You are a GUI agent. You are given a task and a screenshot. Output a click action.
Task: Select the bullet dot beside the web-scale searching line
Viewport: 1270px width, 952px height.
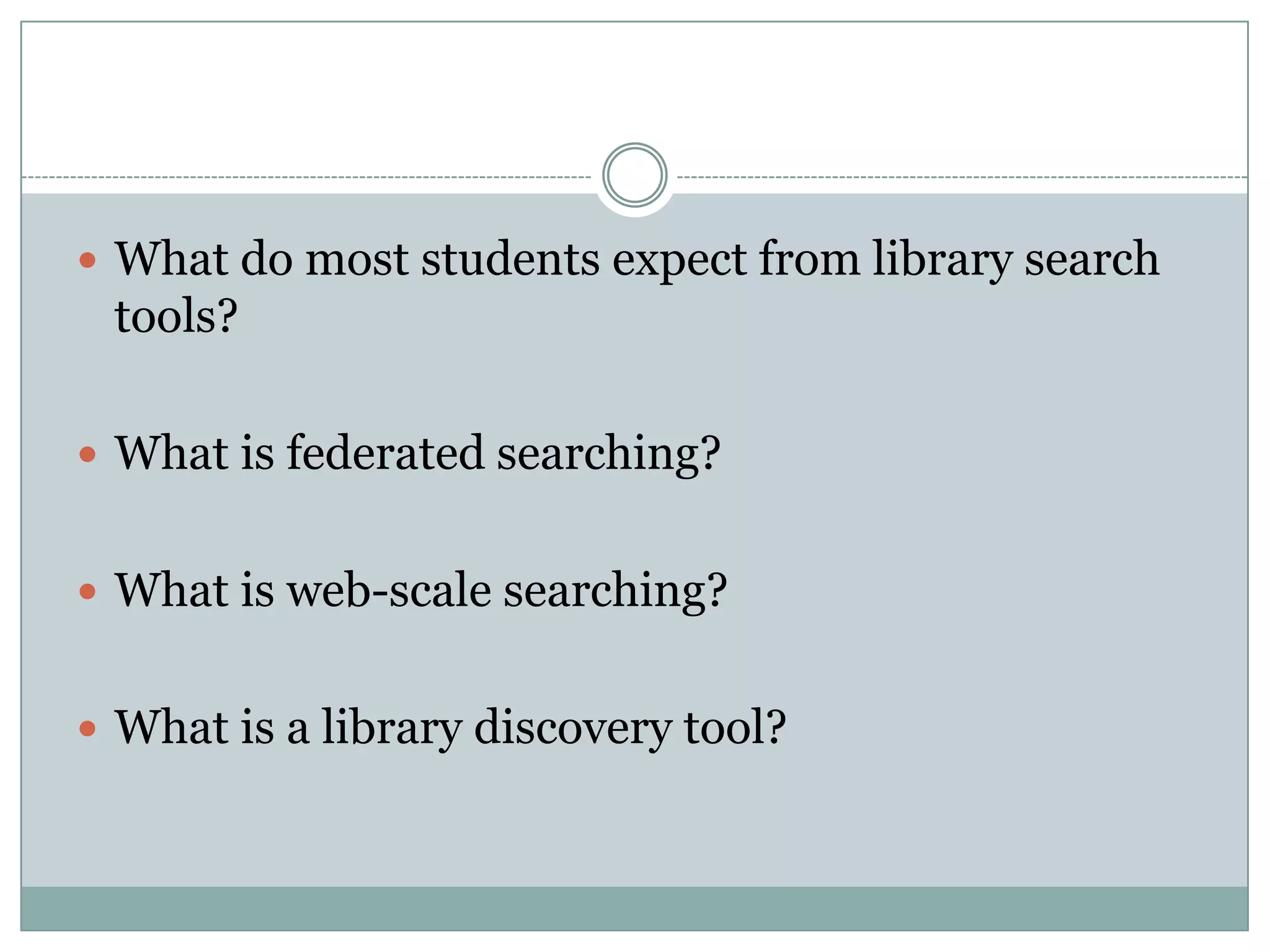(87, 591)
